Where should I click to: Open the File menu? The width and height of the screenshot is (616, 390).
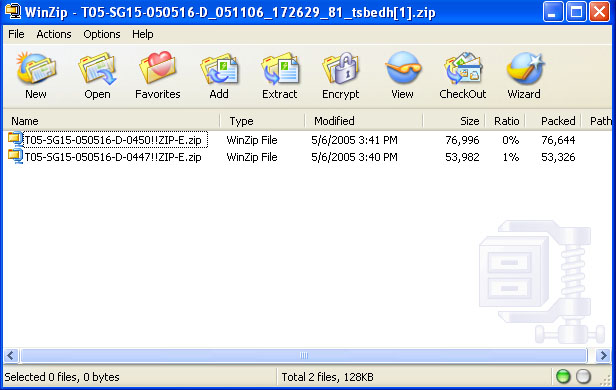click(16, 34)
